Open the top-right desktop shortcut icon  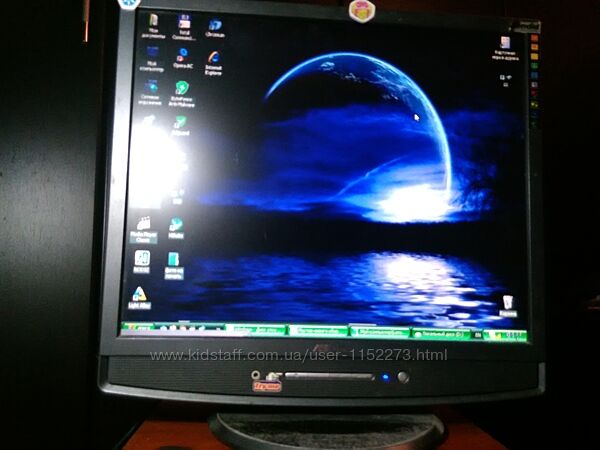pyautogui.click(x=505, y=43)
